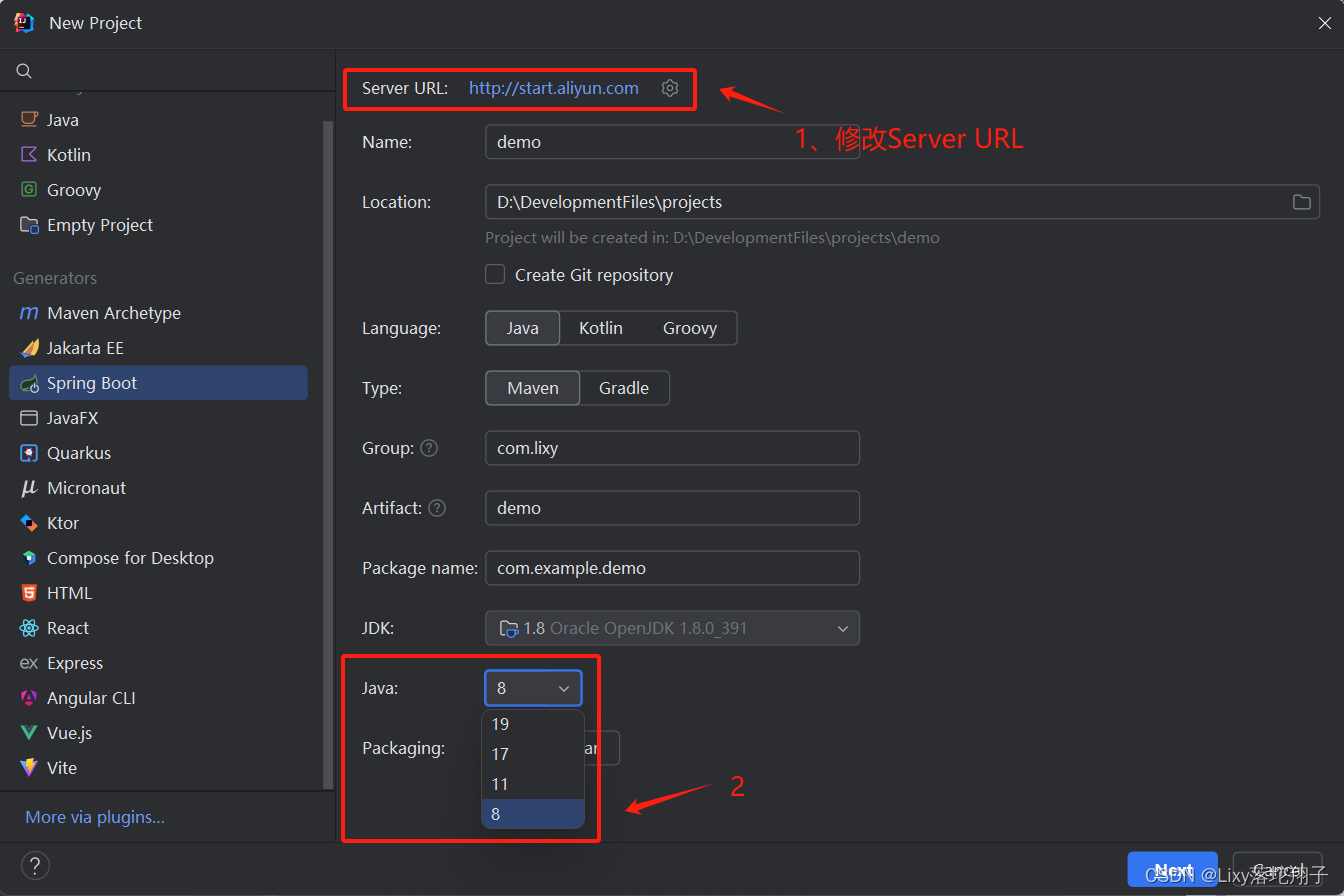Viewport: 1344px width, 896px height.
Task: Choose the Spring Boot generator icon
Action: (x=29, y=383)
